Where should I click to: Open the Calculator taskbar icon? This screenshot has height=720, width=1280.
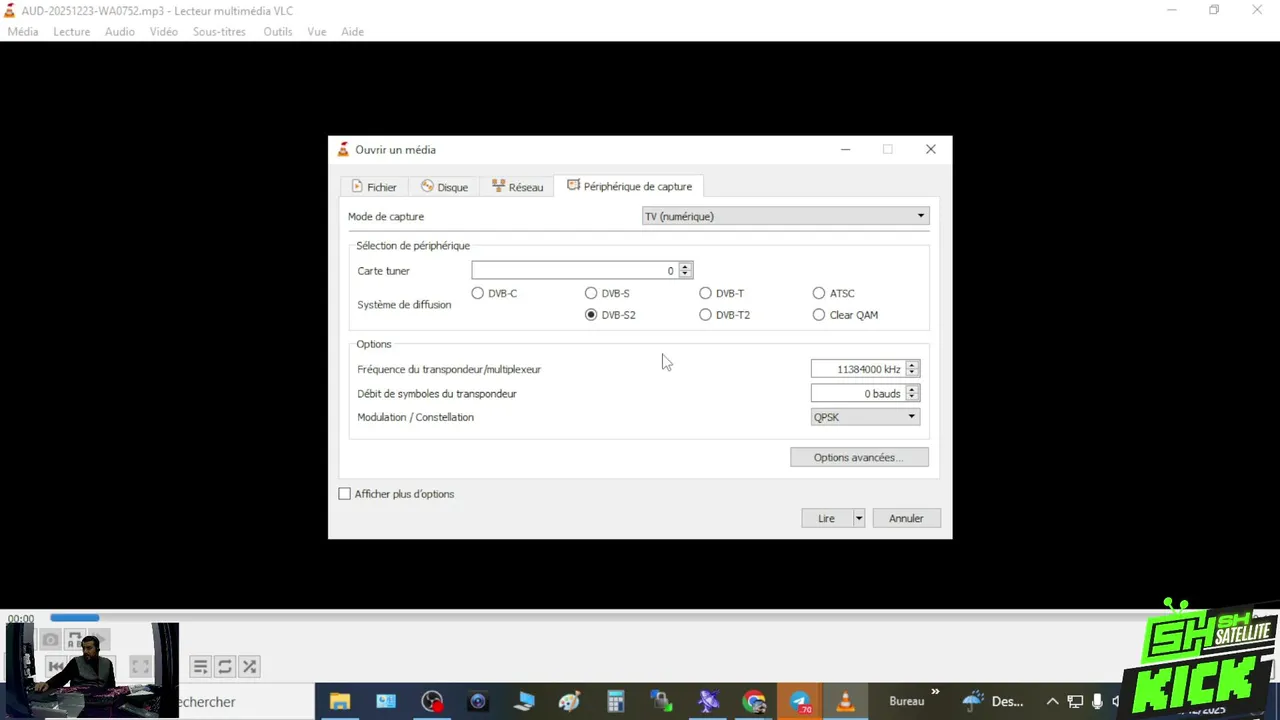coord(616,702)
